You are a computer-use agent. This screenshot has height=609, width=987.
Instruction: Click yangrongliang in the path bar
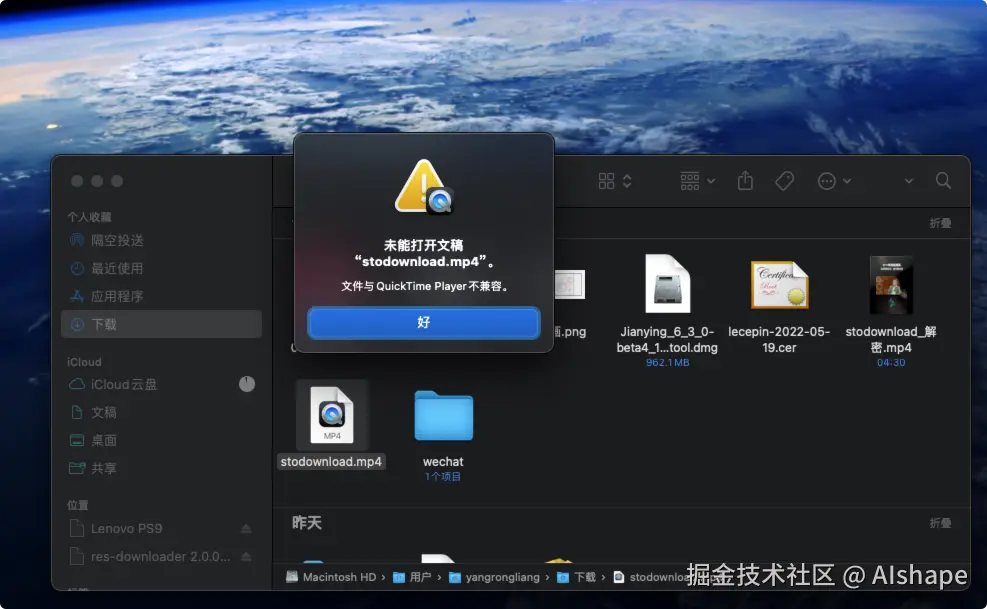(494, 577)
